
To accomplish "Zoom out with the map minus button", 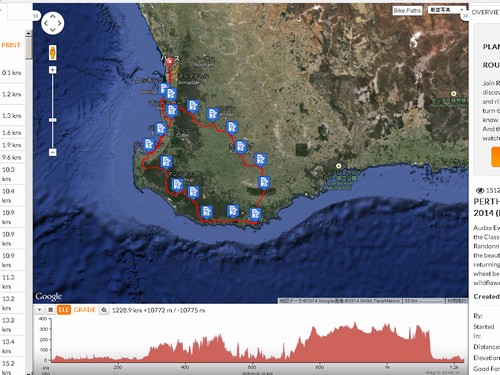I will [53, 152].
